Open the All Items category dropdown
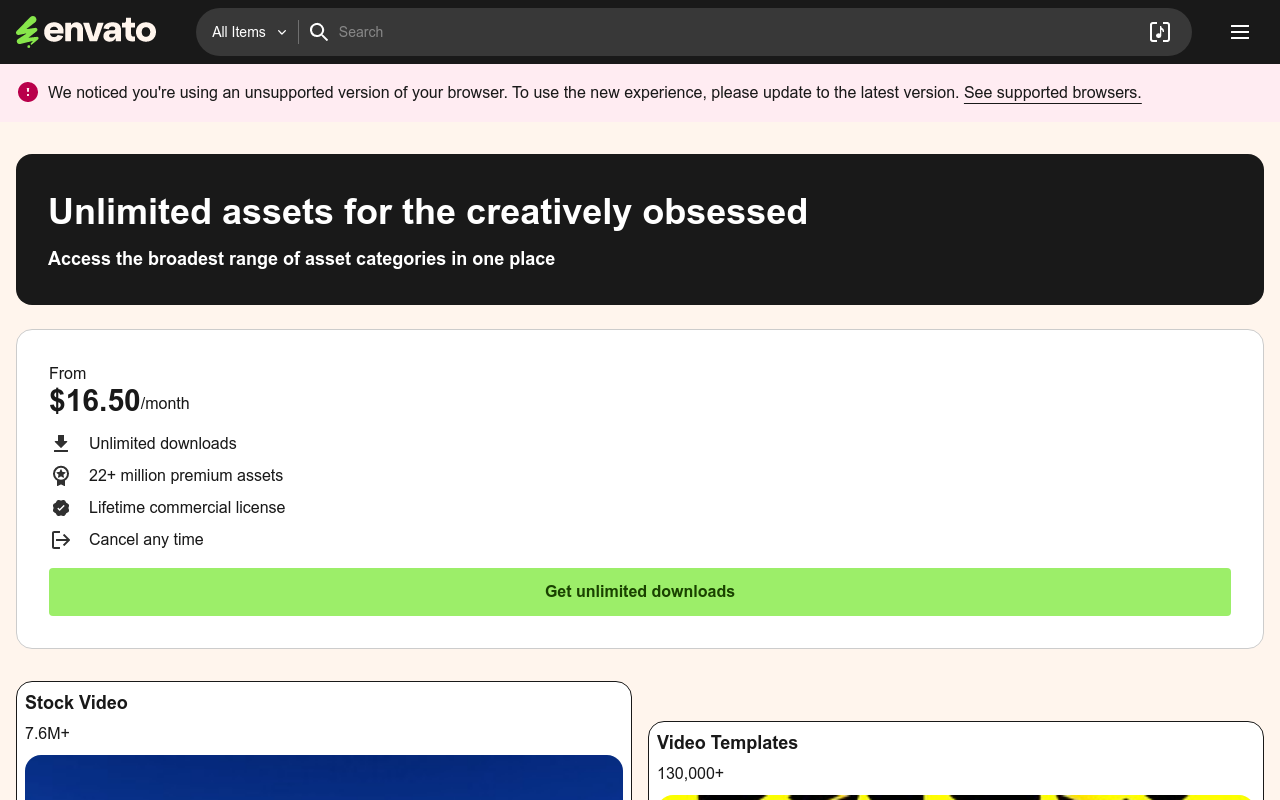Image resolution: width=1280 pixels, height=800 pixels. pyautogui.click(x=249, y=32)
